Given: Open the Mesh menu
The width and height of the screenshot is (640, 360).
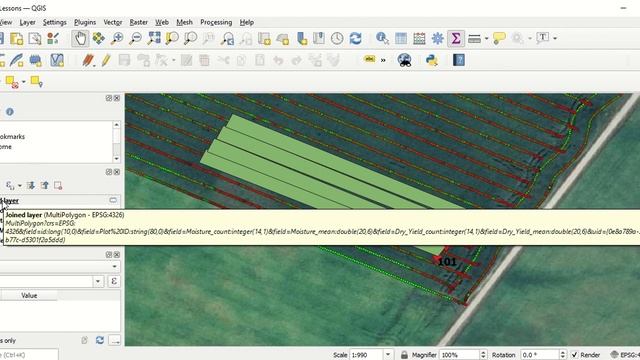Looking at the screenshot, I should point(184,22).
